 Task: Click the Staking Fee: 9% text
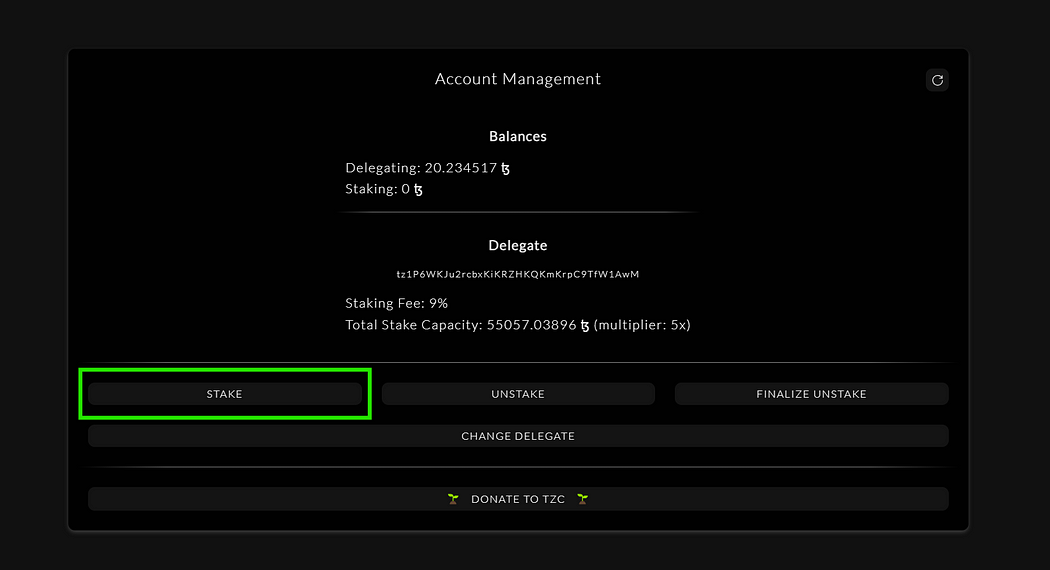(396, 303)
